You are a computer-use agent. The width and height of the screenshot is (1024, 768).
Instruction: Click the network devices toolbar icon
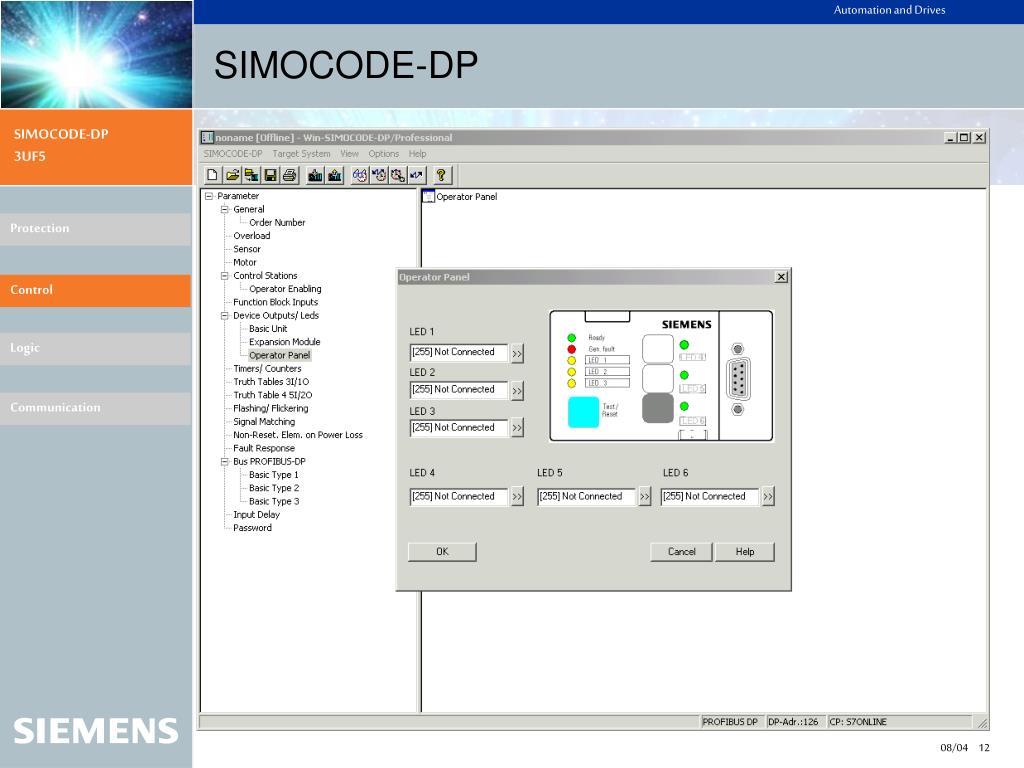(x=251, y=175)
